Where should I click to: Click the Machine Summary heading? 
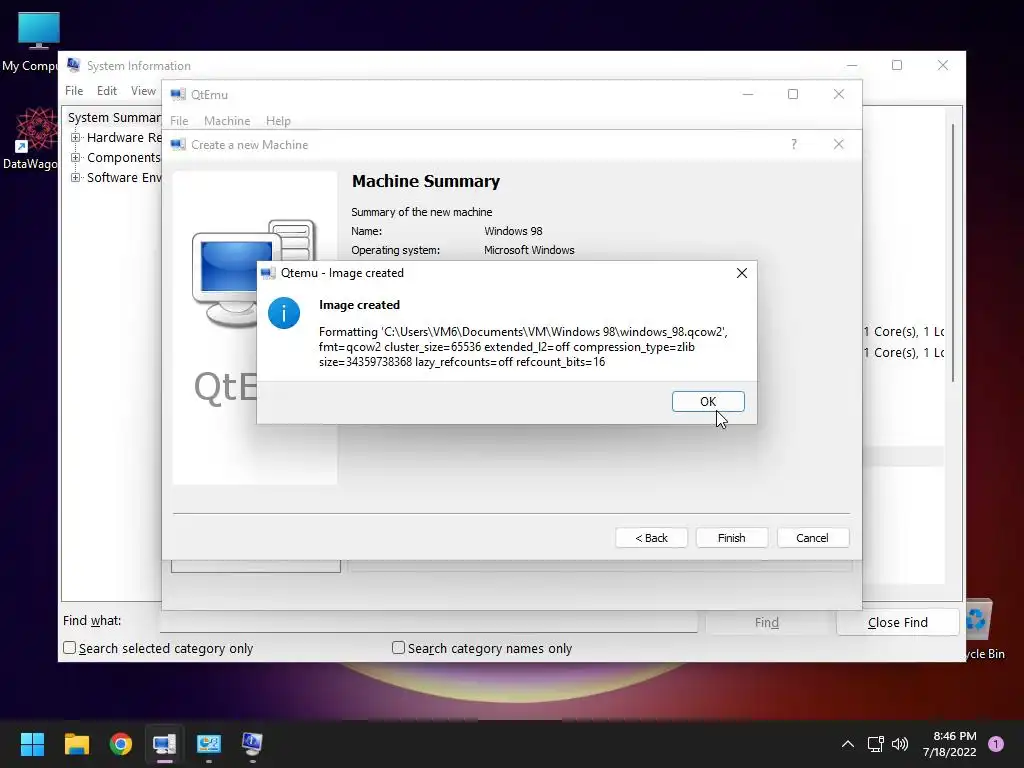(426, 181)
